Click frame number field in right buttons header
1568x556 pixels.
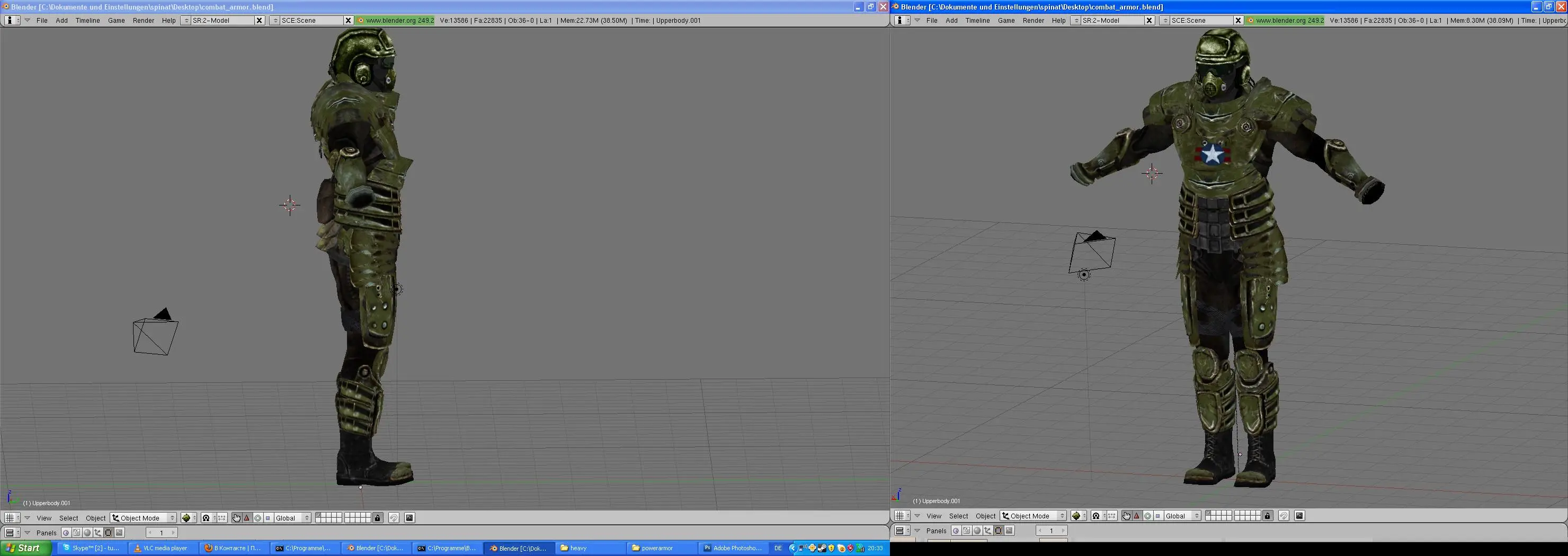[1052, 531]
